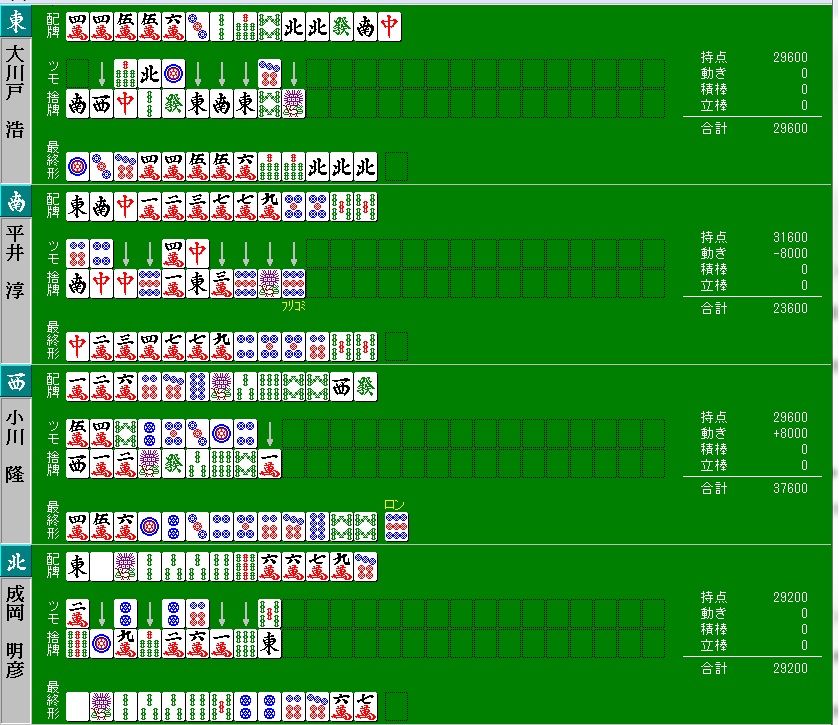
Task: Select the blank 白 tile in North's 配牌 row
Action: tap(101, 567)
